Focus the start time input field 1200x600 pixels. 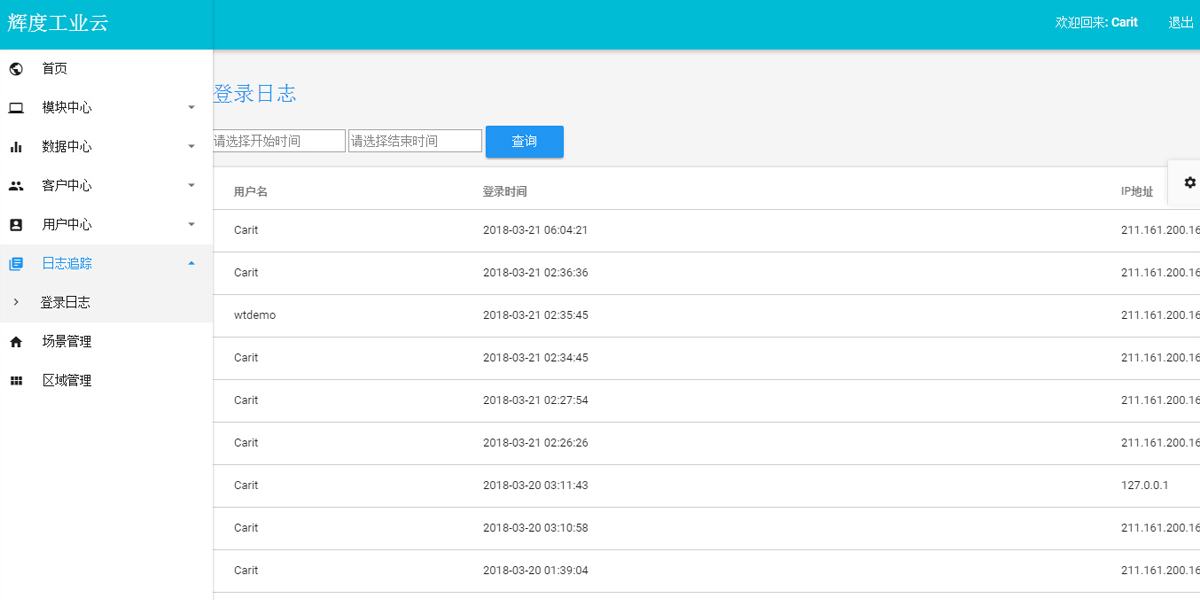[278, 141]
